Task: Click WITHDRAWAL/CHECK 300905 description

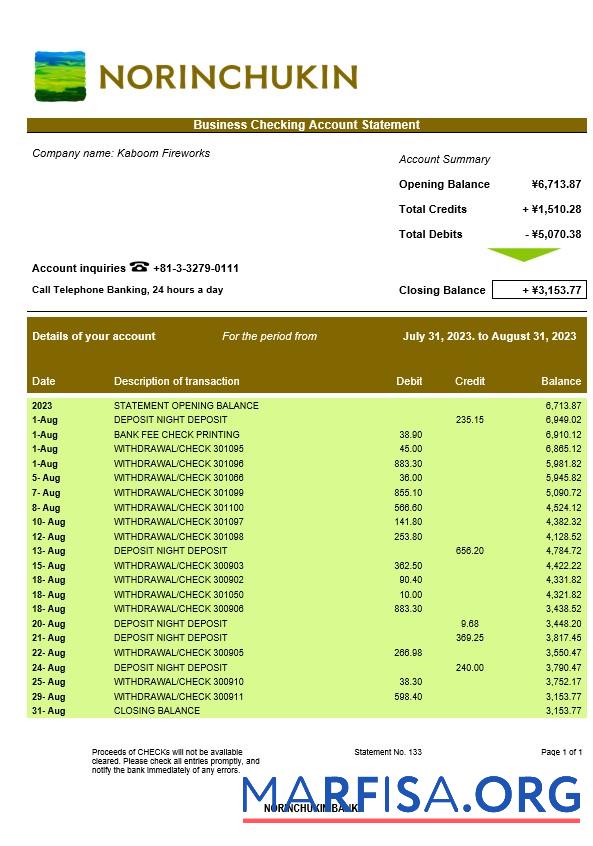Action: tap(179, 652)
